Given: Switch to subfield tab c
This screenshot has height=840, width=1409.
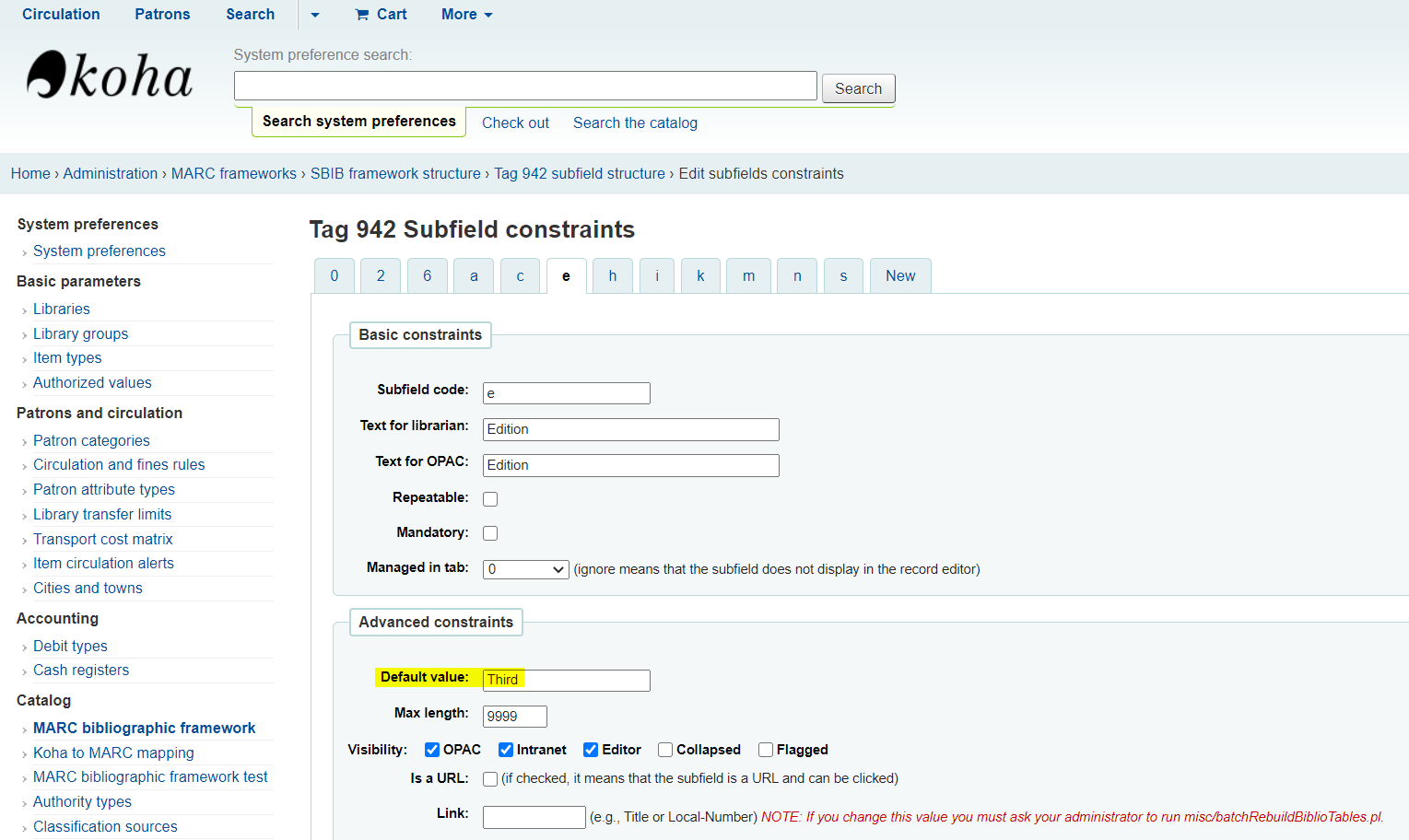Looking at the screenshot, I should click(x=520, y=275).
